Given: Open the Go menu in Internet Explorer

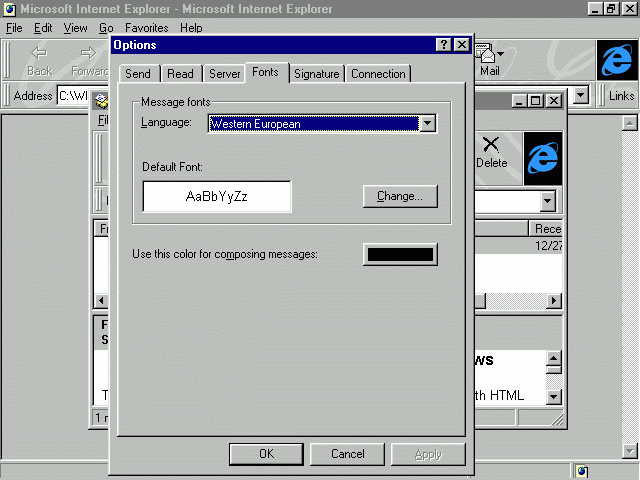Looking at the screenshot, I should [106, 28].
